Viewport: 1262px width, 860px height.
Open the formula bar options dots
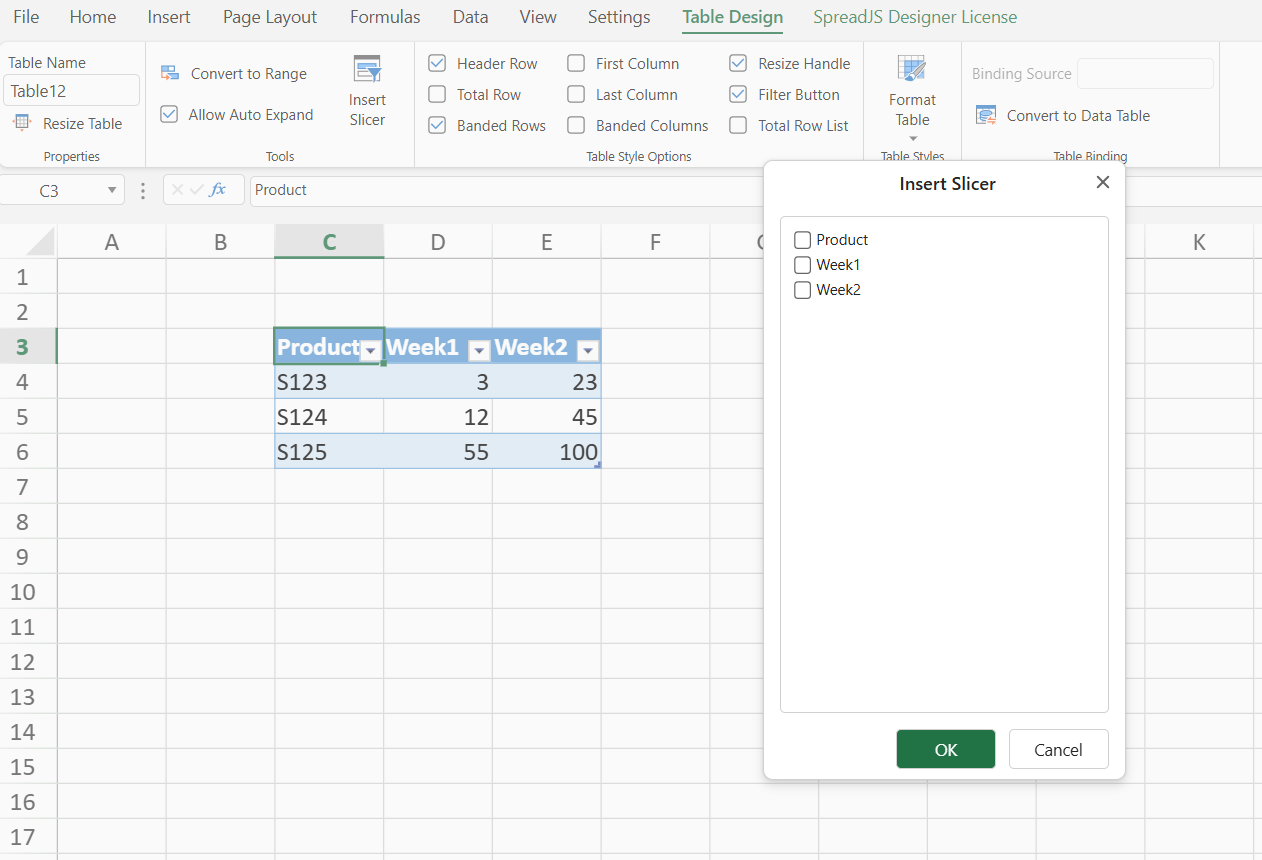coord(143,190)
